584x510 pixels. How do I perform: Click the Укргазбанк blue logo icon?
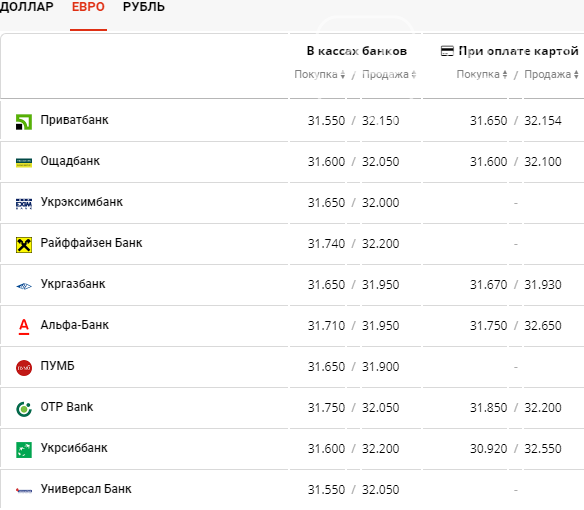[24, 286]
